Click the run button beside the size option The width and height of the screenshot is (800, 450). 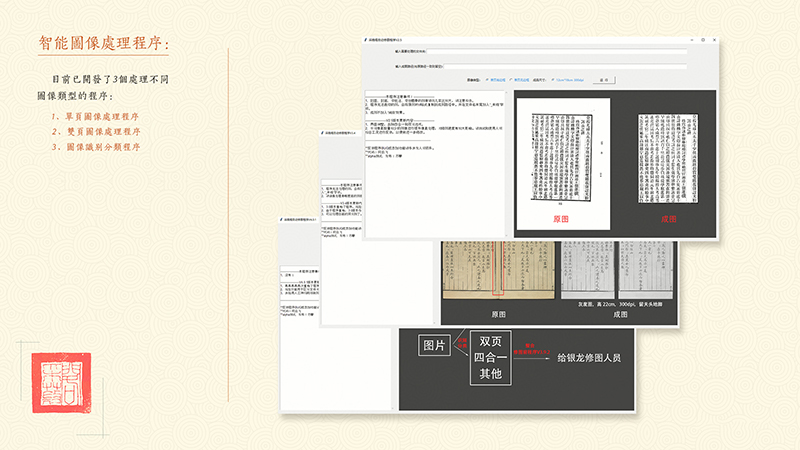604,80
